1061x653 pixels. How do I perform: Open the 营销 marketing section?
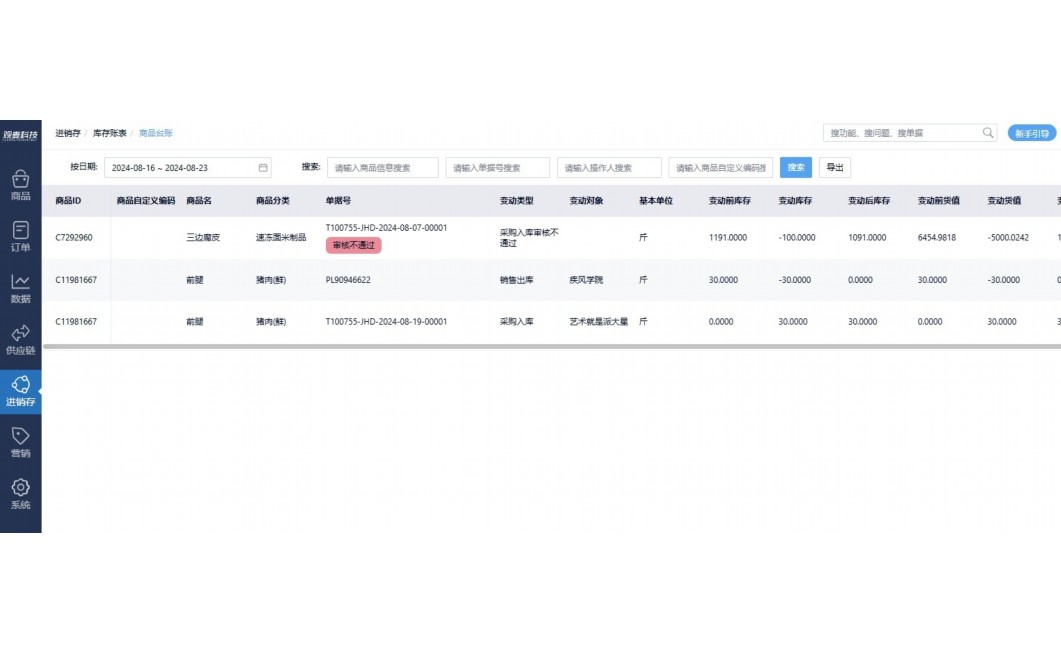[x=20, y=442]
